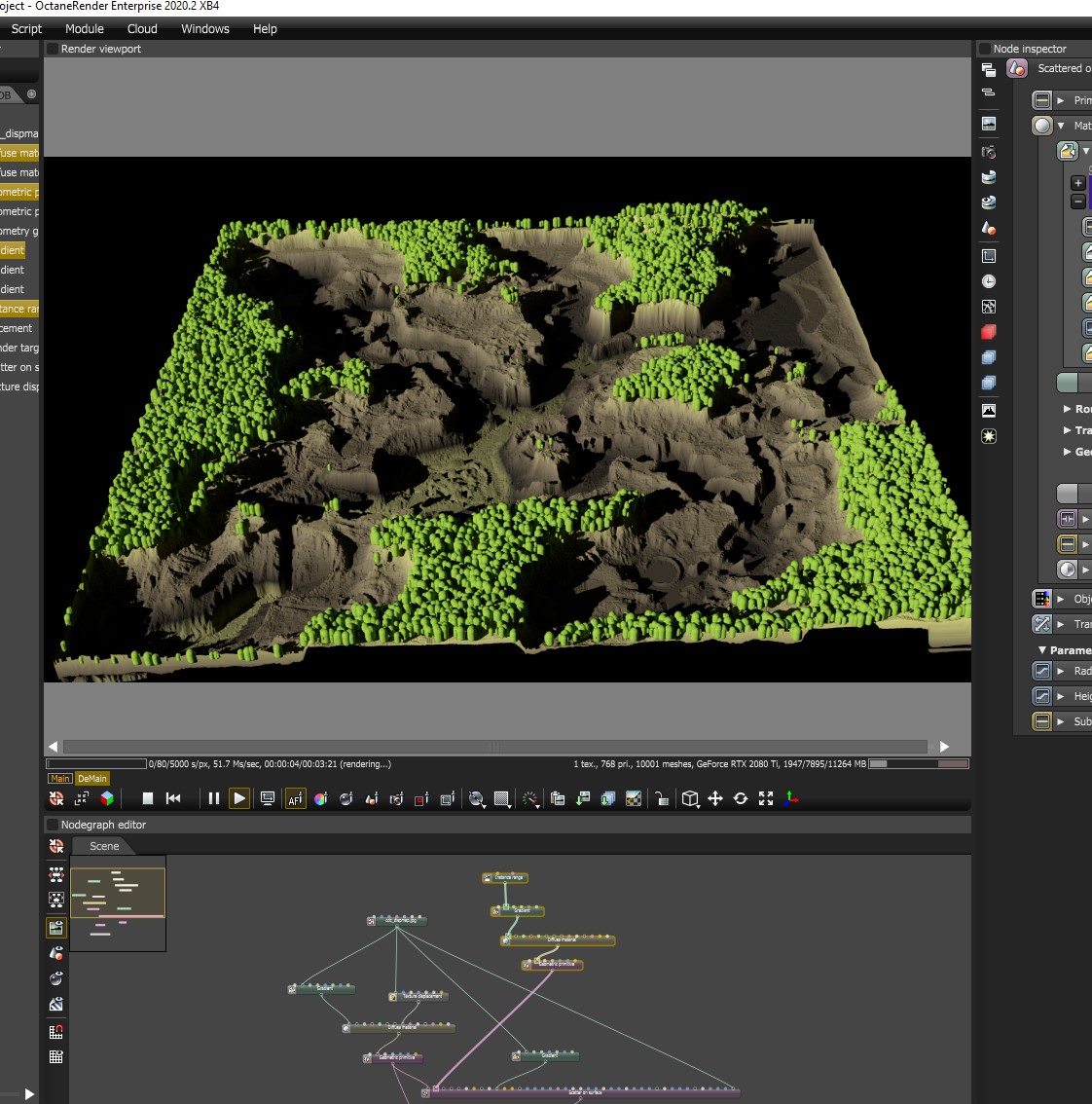Toggle the Render viewport panel checkbox

53,49
